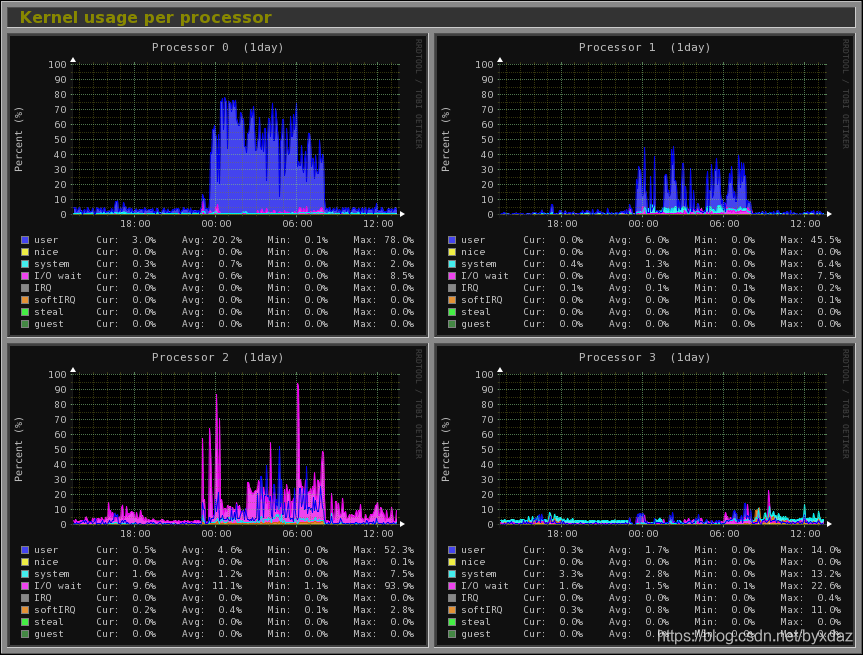Click Processor 1 IRQ 'Max: 0.2%' value
This screenshot has width=863, height=655.
coord(811,288)
